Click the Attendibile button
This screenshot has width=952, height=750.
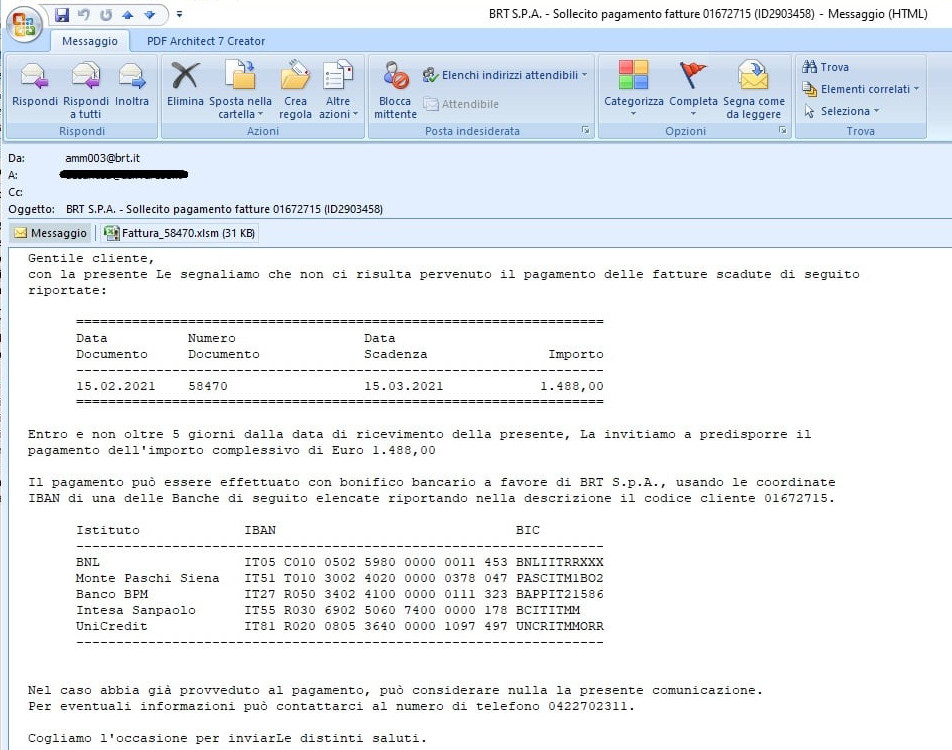[x=461, y=104]
